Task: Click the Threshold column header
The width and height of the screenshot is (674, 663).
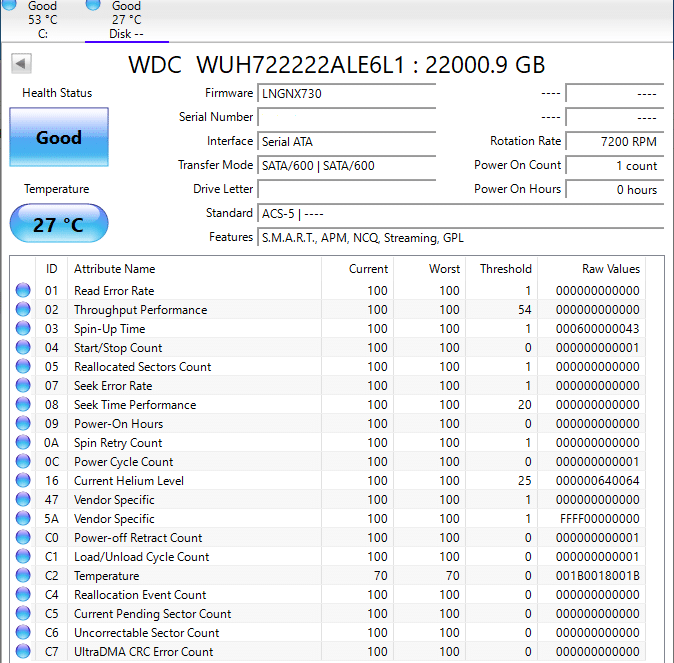Action: point(502,269)
